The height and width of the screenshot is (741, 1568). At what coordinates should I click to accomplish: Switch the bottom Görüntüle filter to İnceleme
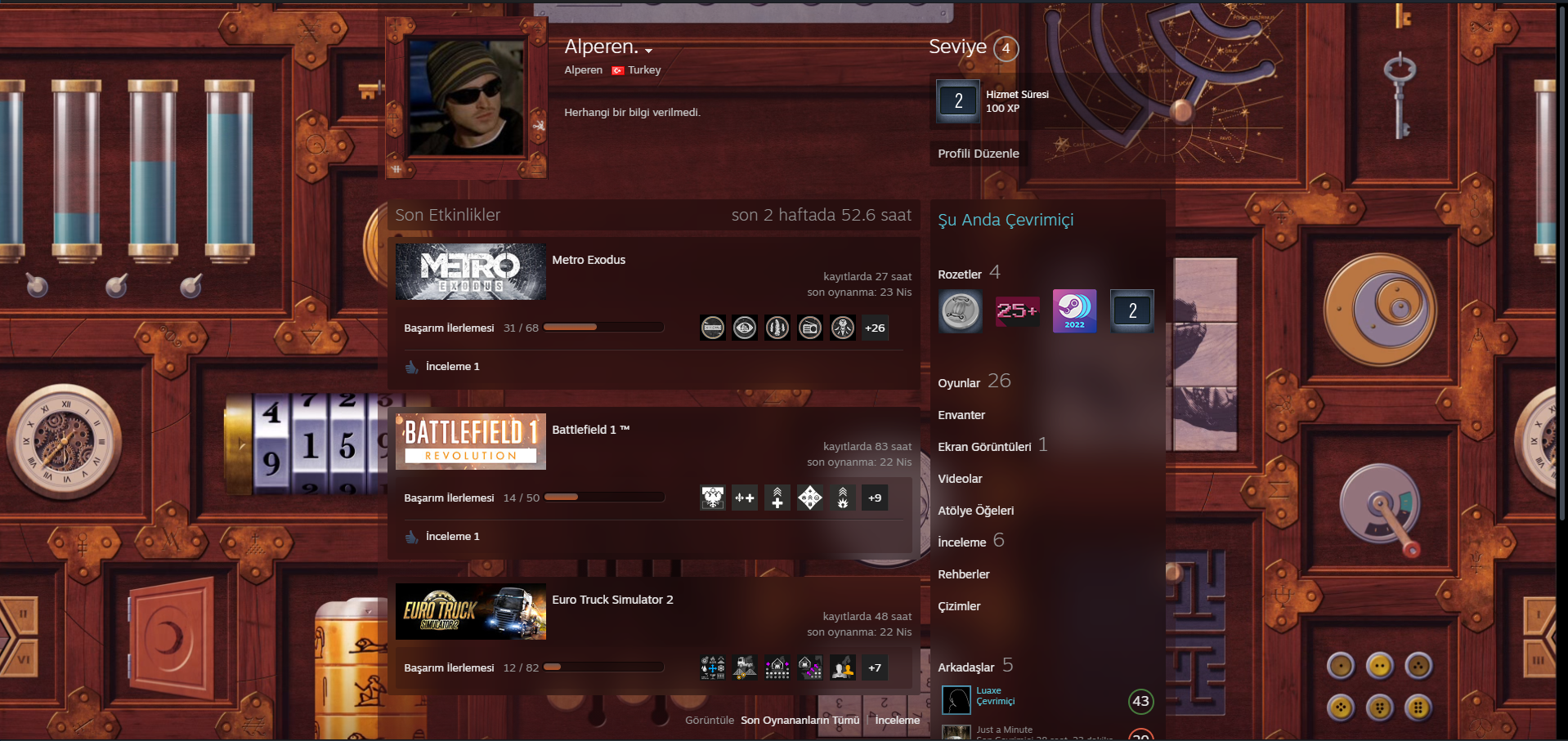897,721
